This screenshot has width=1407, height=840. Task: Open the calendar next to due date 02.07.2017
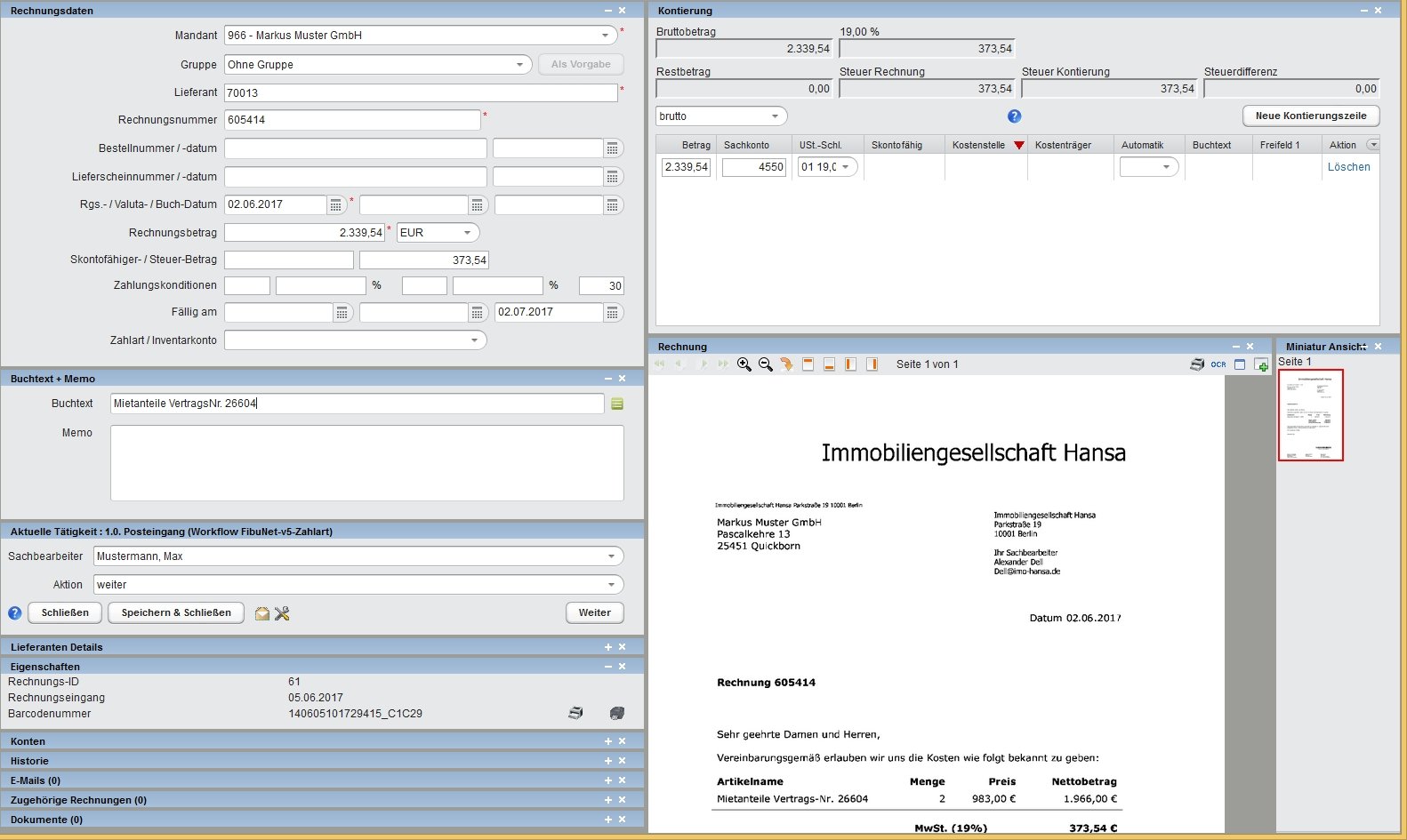(x=613, y=313)
